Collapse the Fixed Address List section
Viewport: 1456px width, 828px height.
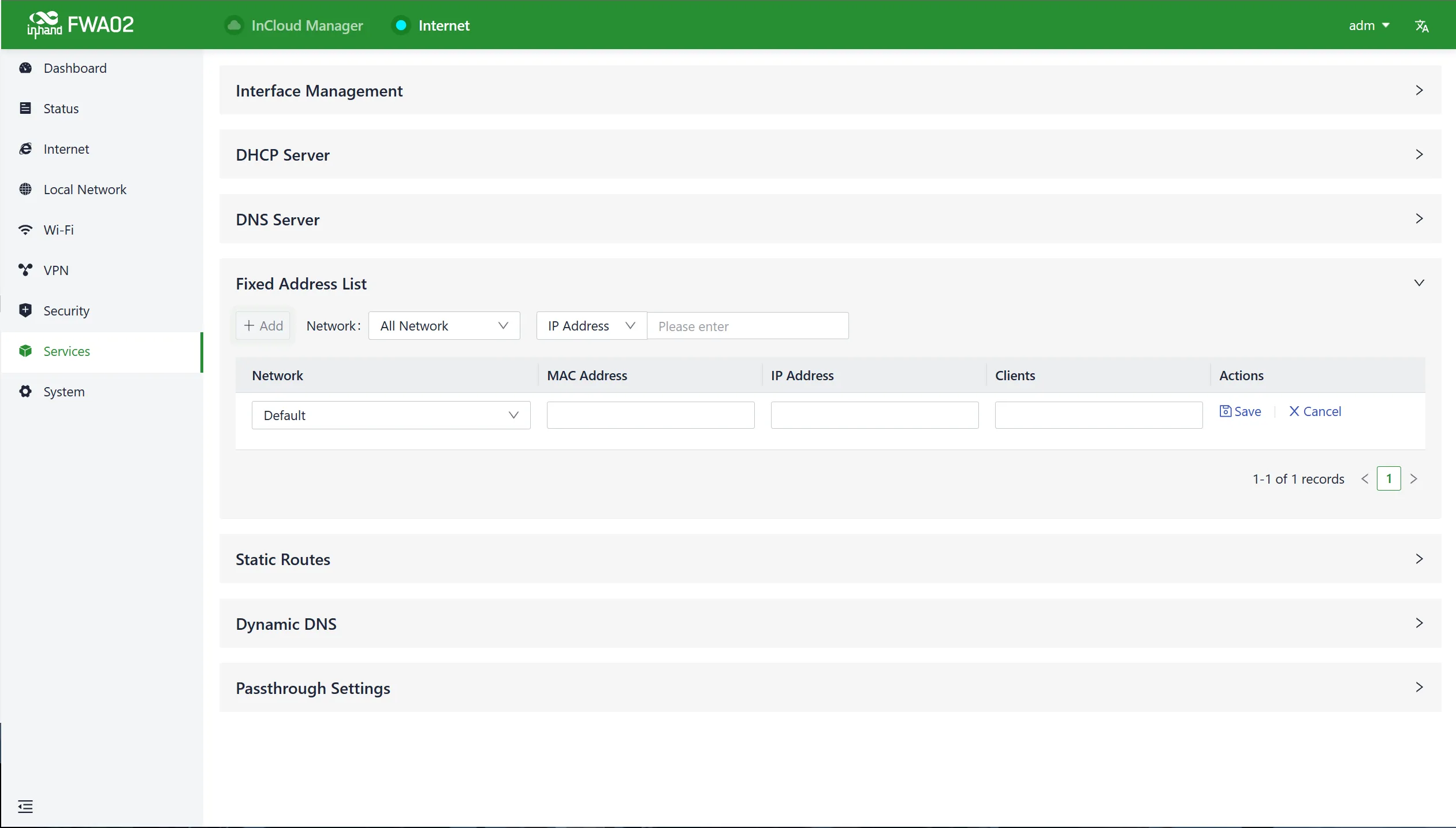tap(1418, 283)
